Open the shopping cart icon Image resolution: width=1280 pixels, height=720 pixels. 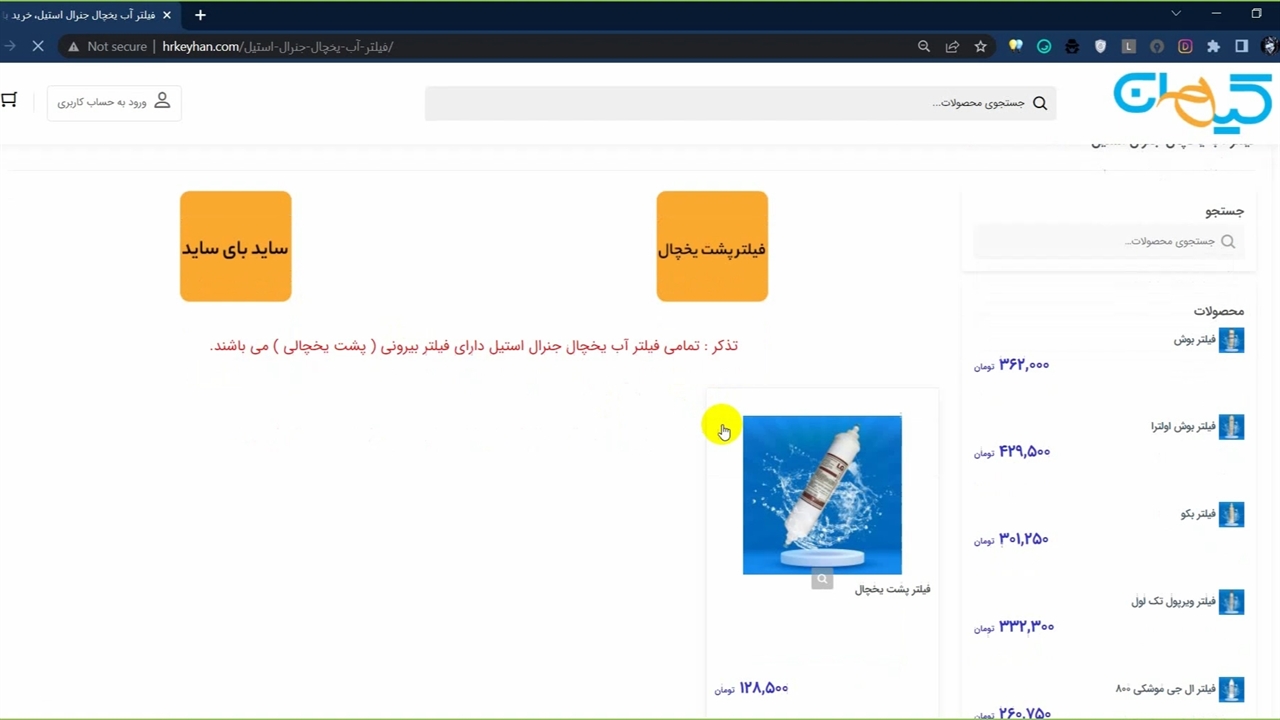click(x=9, y=100)
